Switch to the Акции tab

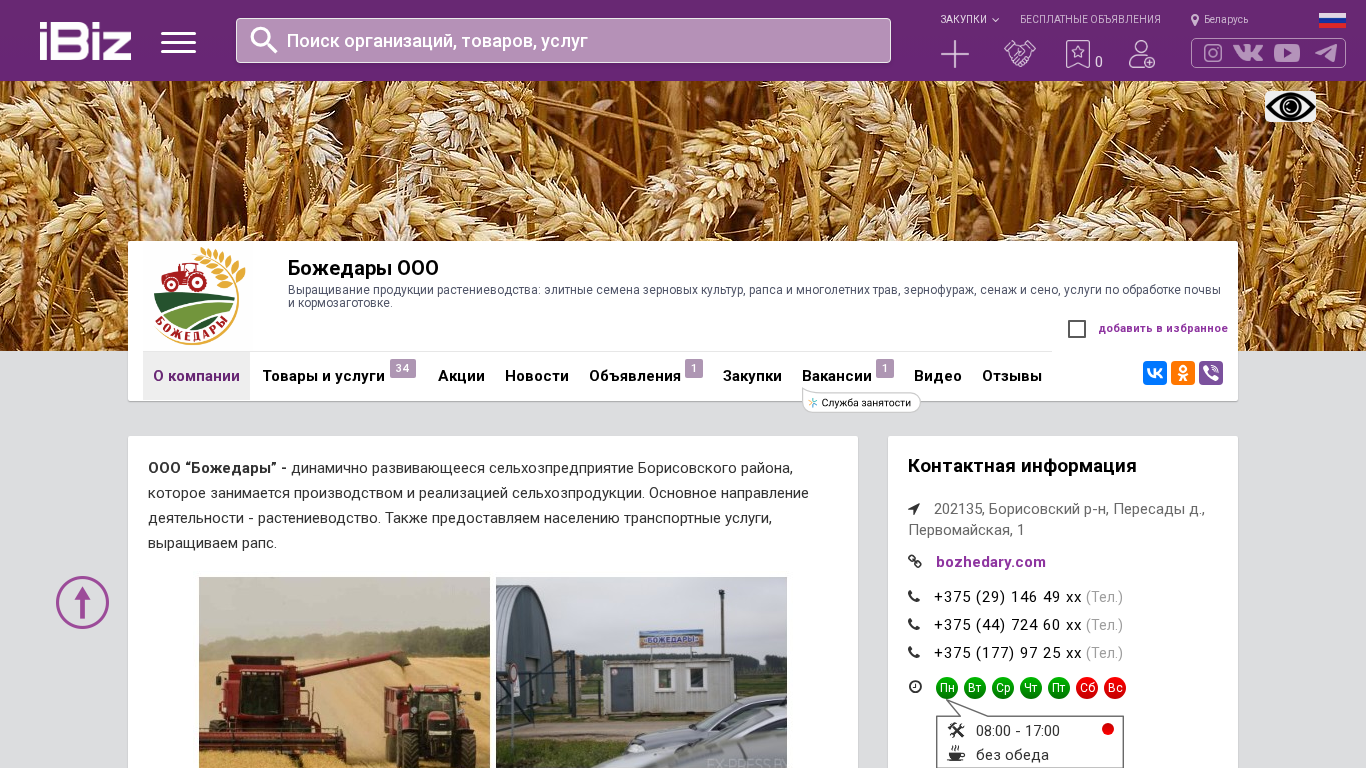(x=461, y=376)
